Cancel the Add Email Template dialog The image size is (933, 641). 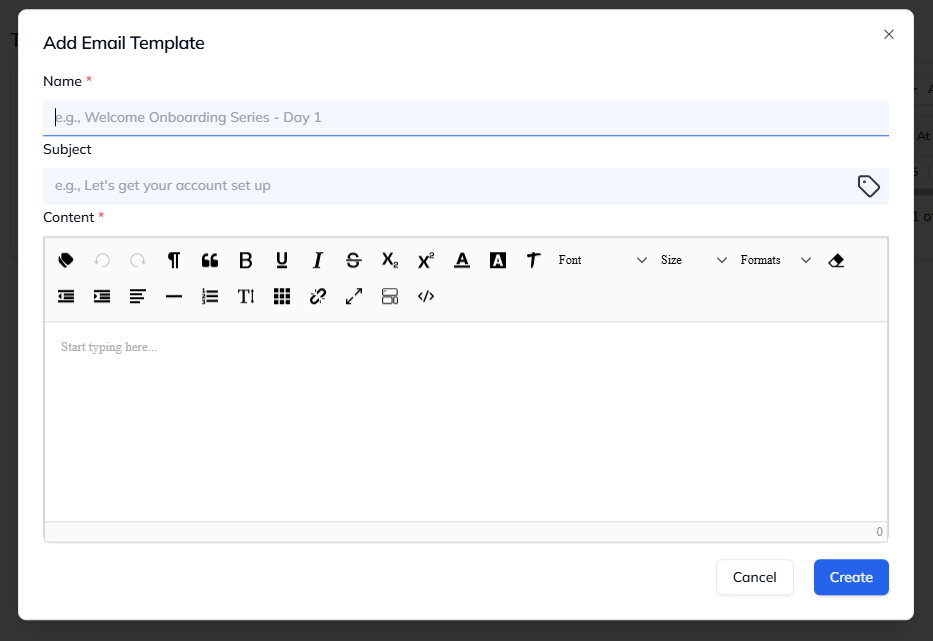coord(754,577)
